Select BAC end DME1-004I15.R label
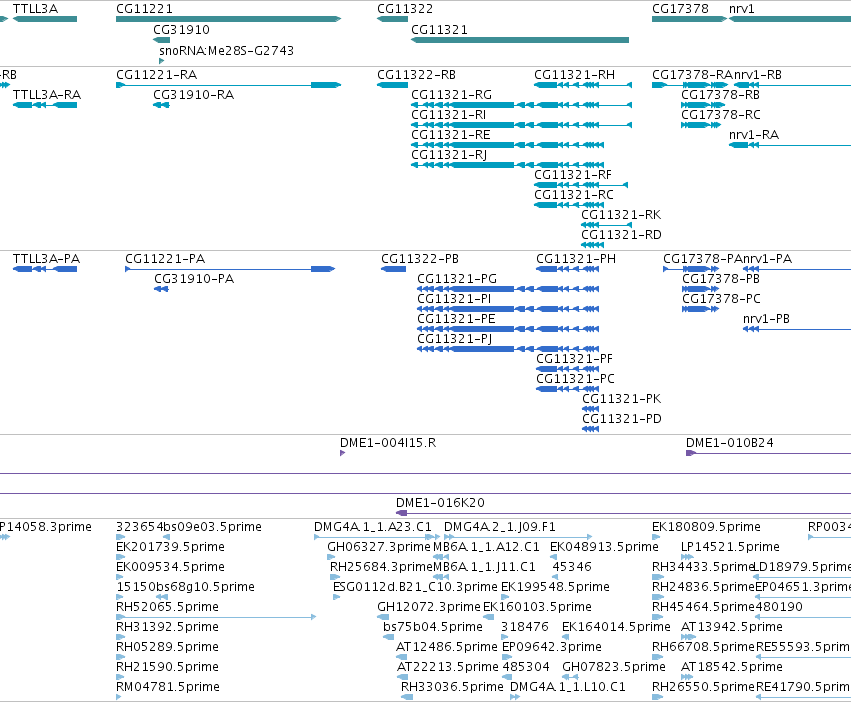The width and height of the screenshot is (851, 702). pos(388,442)
